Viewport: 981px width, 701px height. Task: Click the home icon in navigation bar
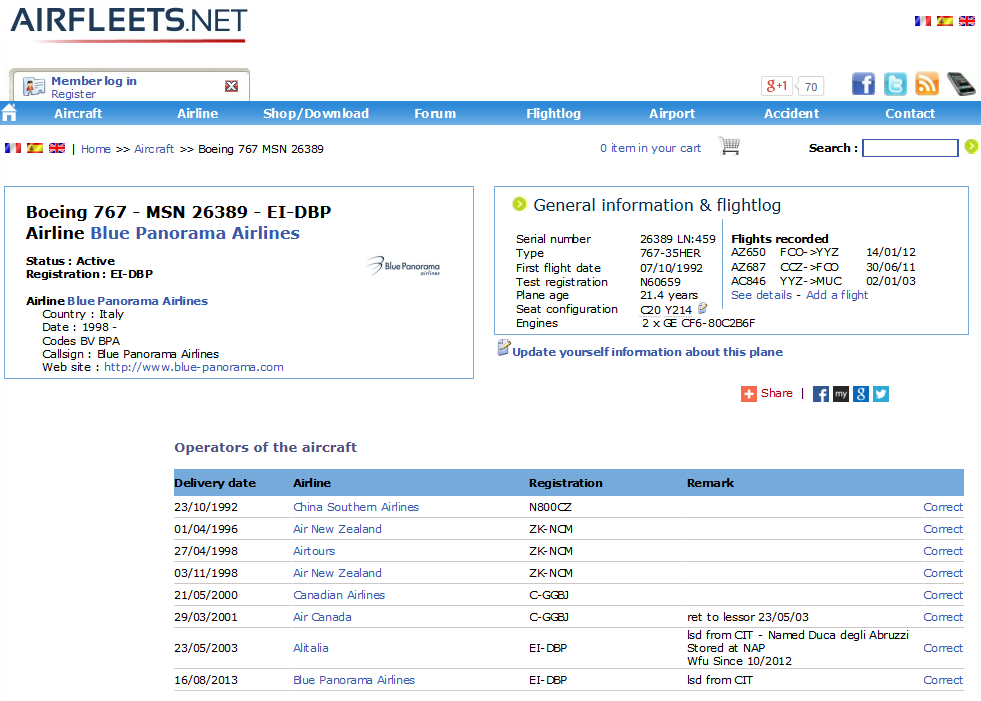pos(9,113)
